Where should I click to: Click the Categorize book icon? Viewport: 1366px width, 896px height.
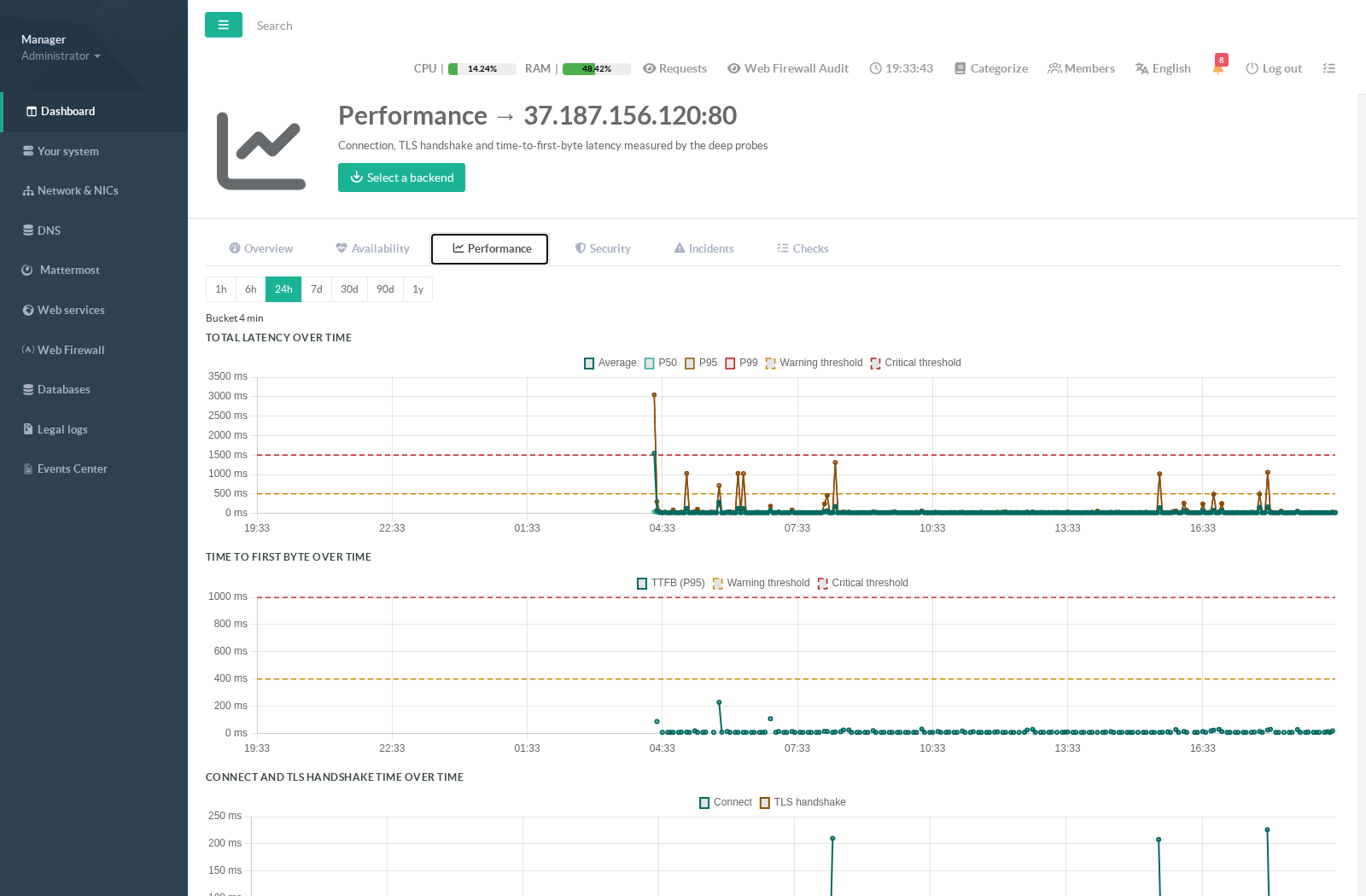(960, 68)
